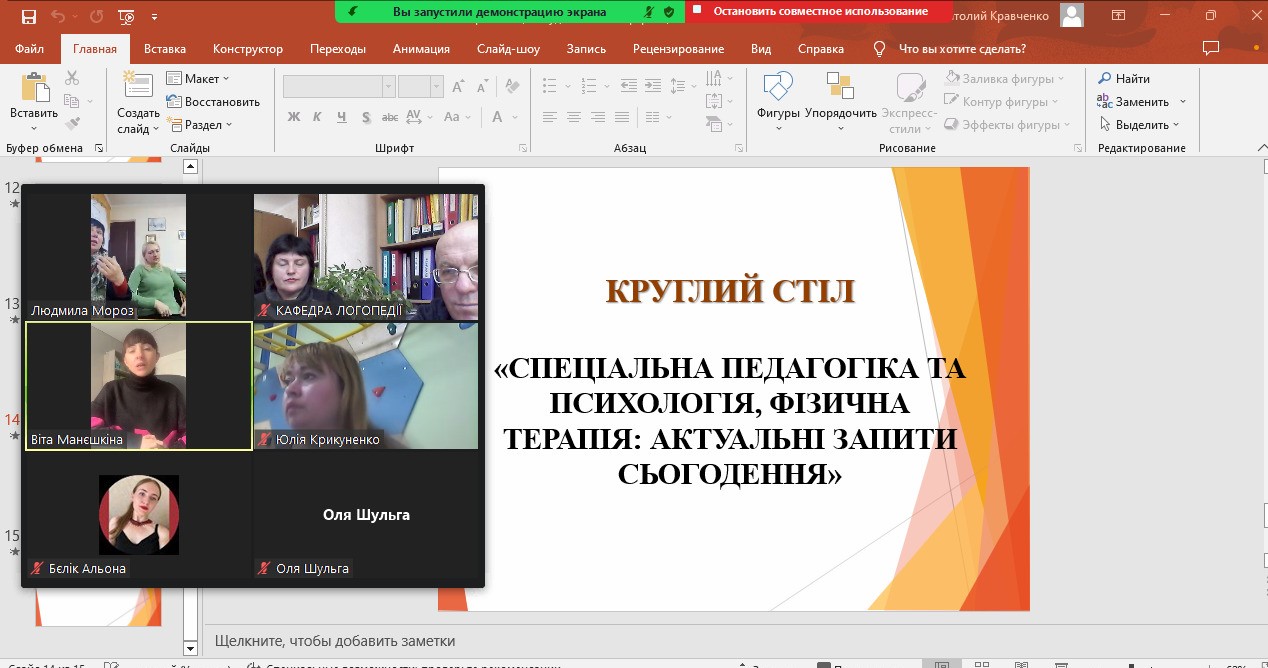Screen dimensions: 1268x668
Task: Open the Слайд-шоу ribbon tab
Action: click(508, 49)
